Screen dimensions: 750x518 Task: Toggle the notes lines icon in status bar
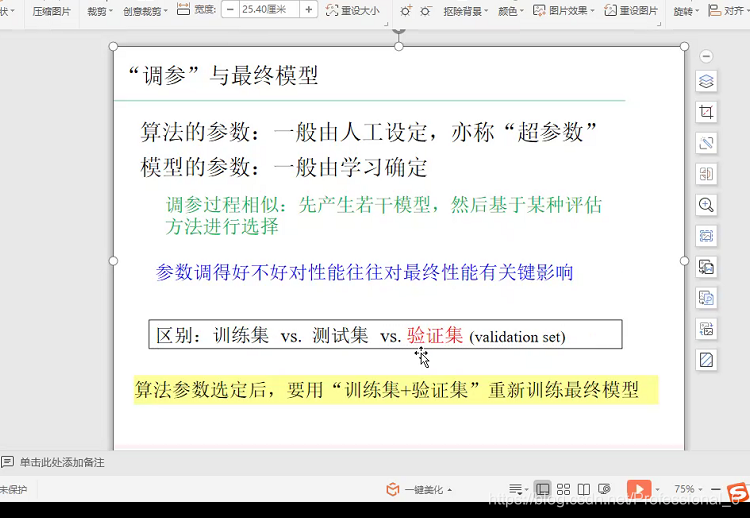click(x=518, y=489)
